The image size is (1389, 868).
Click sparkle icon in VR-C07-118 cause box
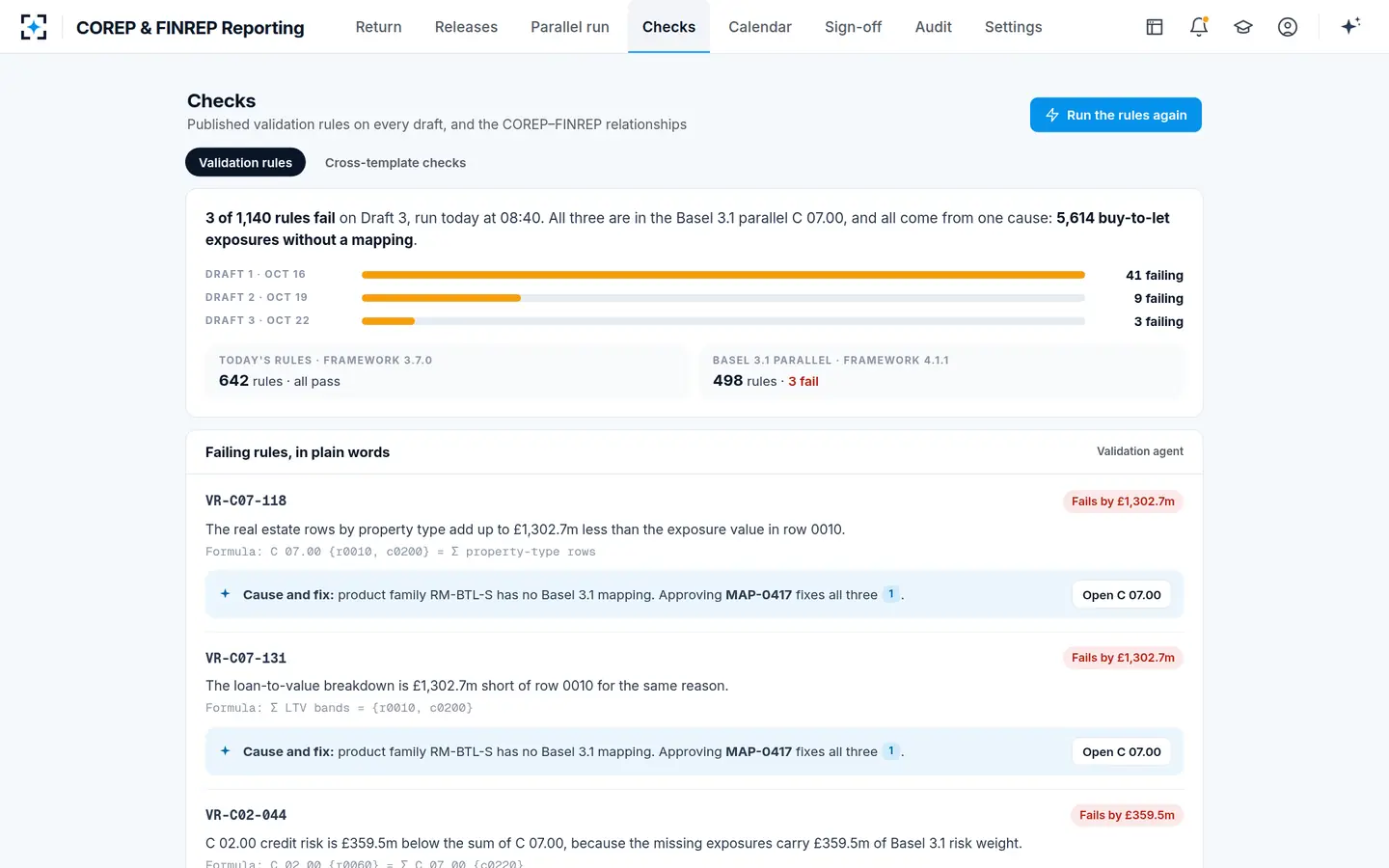[x=225, y=594]
